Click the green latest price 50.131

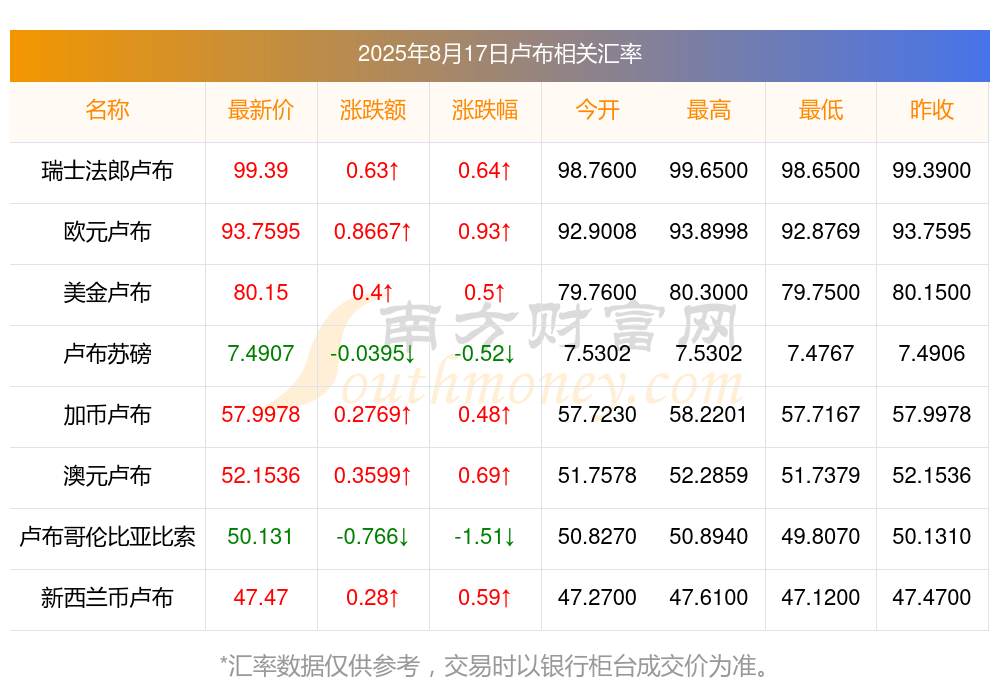(261, 537)
